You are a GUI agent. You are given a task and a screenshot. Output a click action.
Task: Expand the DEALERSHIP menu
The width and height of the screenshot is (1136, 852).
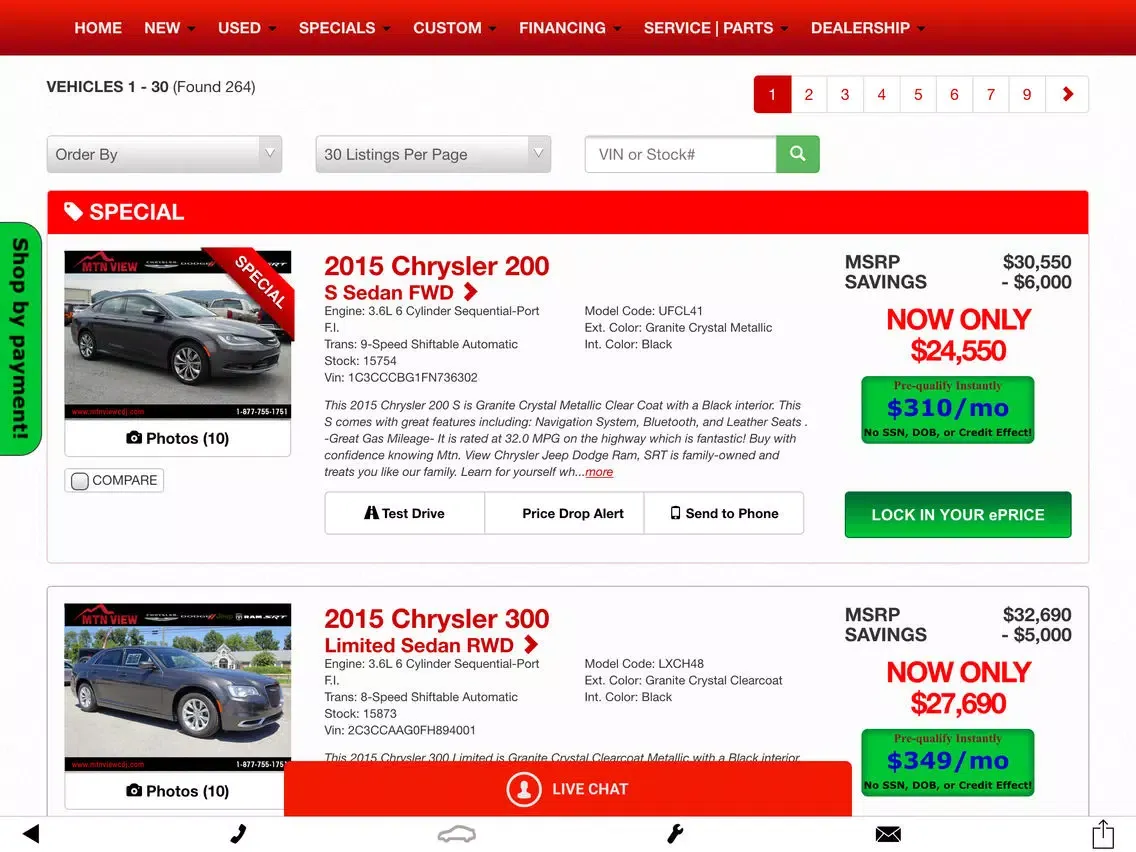click(x=868, y=28)
